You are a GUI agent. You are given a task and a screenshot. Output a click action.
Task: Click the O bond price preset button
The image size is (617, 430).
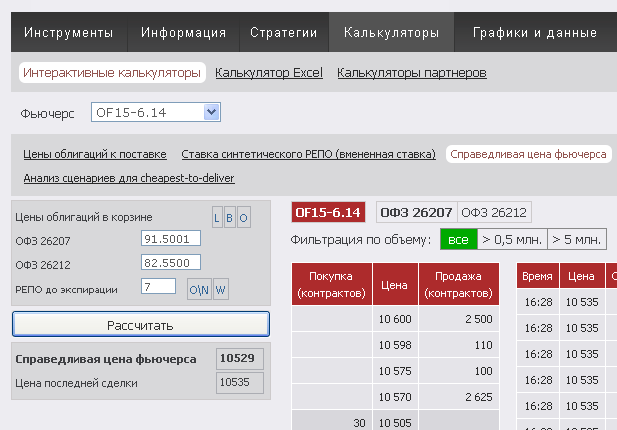coord(244,218)
